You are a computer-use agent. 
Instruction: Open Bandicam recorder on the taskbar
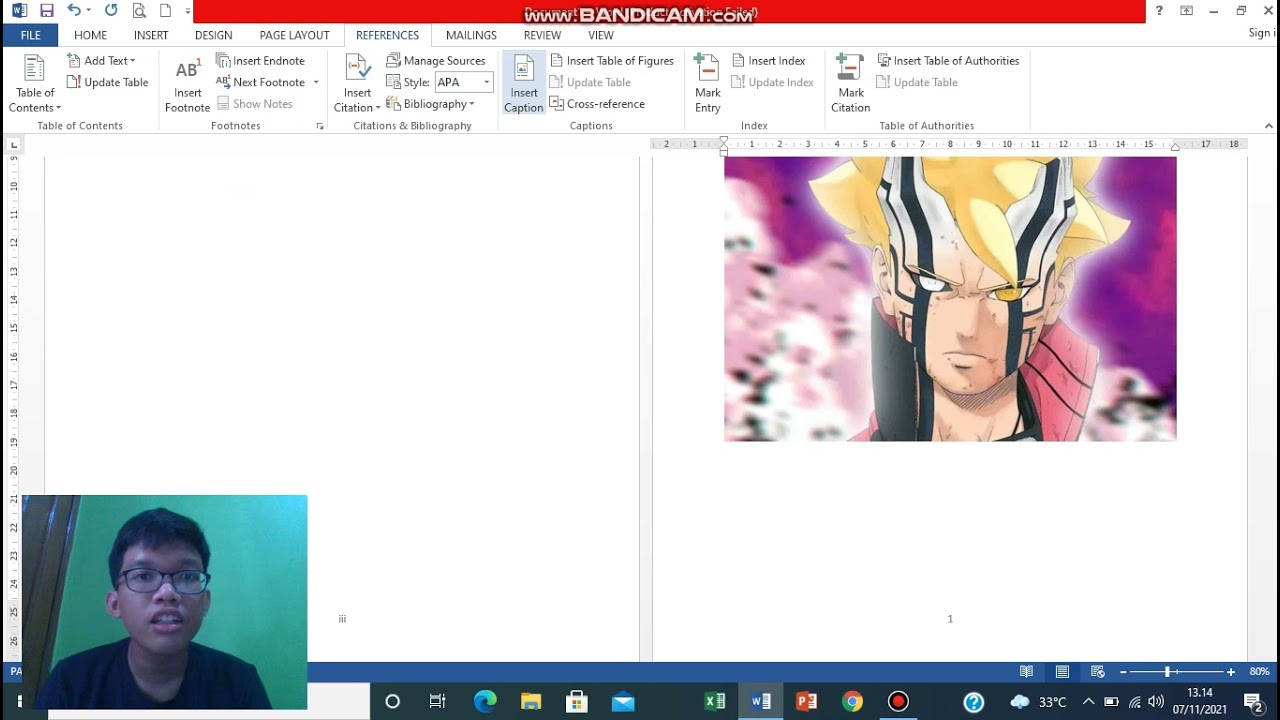(898, 702)
